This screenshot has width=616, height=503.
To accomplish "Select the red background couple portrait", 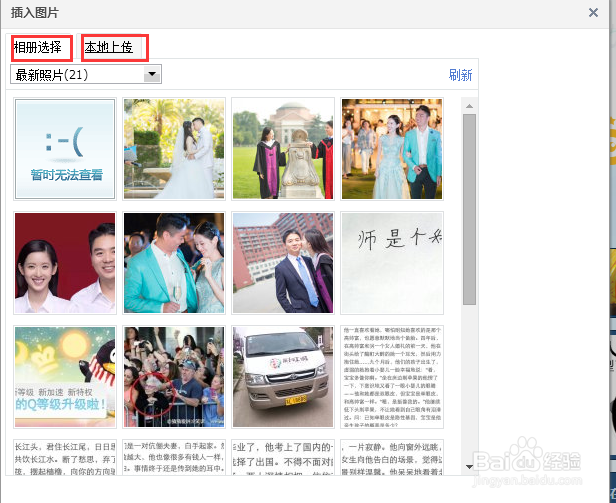I will (x=65, y=263).
